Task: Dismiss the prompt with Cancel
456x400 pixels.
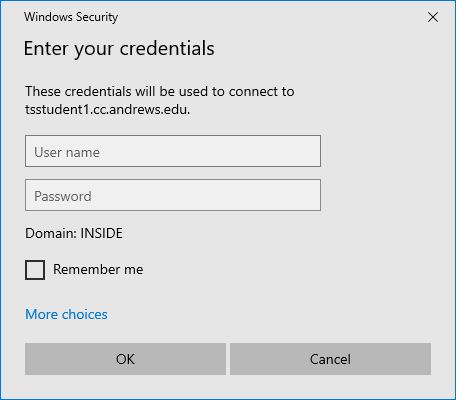Action: click(330, 359)
